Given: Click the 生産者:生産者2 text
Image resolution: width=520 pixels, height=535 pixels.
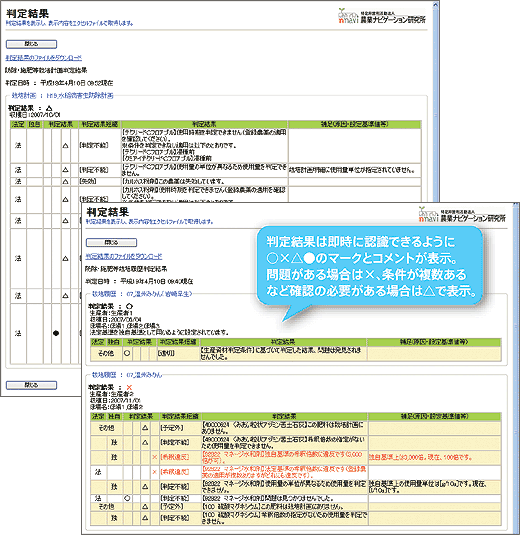Looking at the screenshot, I should [111, 394].
